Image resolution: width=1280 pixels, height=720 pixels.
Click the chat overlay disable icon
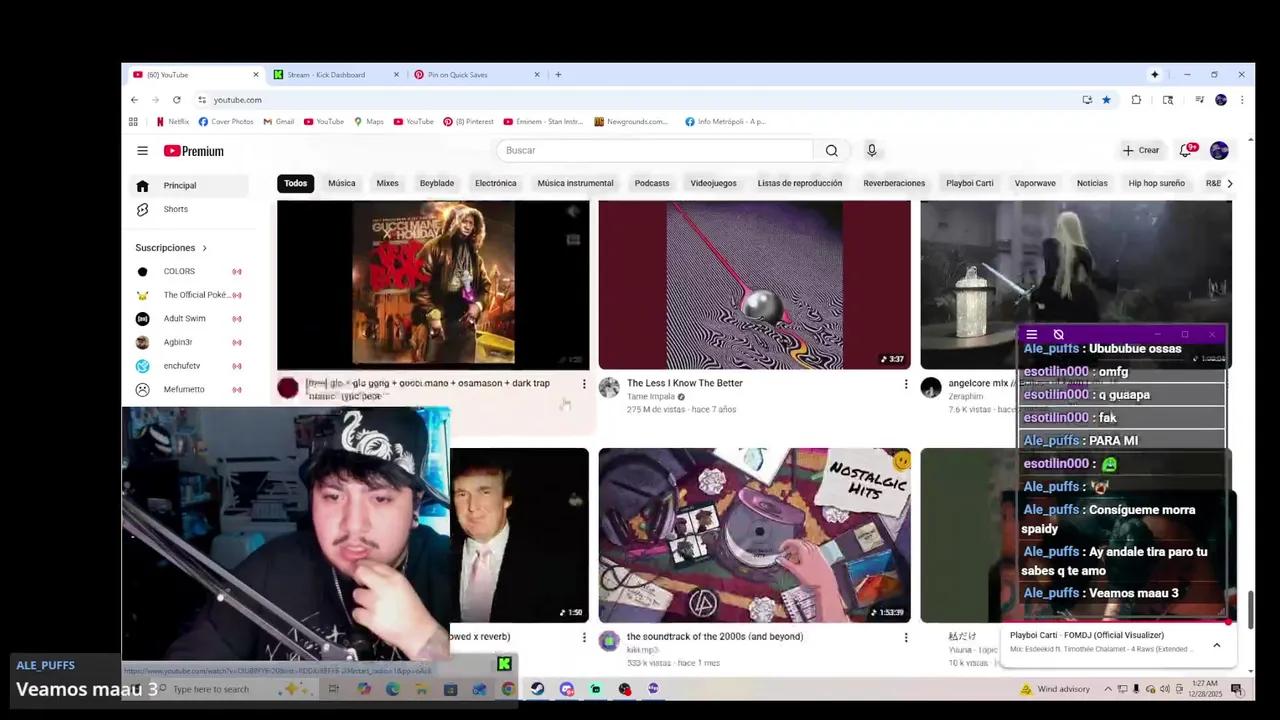point(1058,335)
